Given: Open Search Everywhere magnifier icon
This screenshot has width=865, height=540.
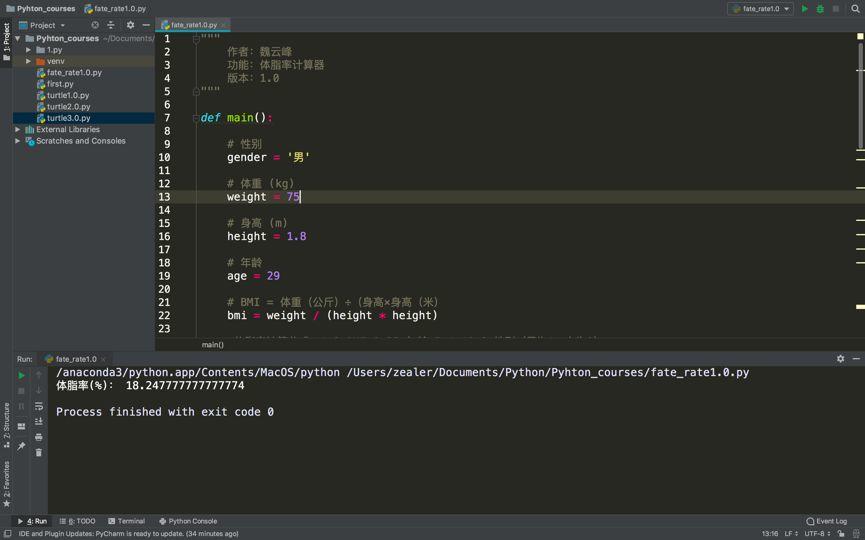Looking at the screenshot, I should [x=856, y=9].
